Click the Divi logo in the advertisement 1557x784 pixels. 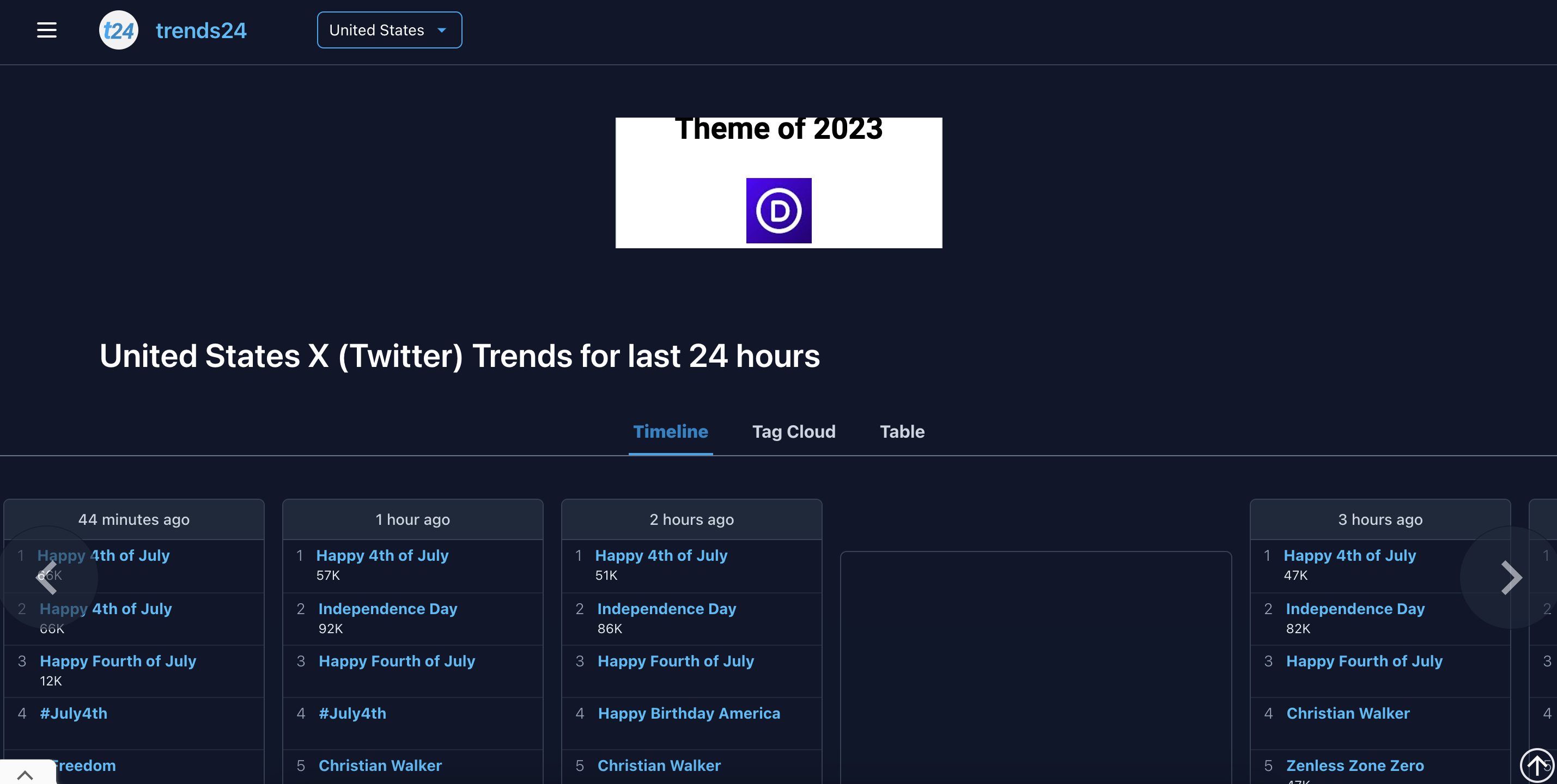point(778,210)
